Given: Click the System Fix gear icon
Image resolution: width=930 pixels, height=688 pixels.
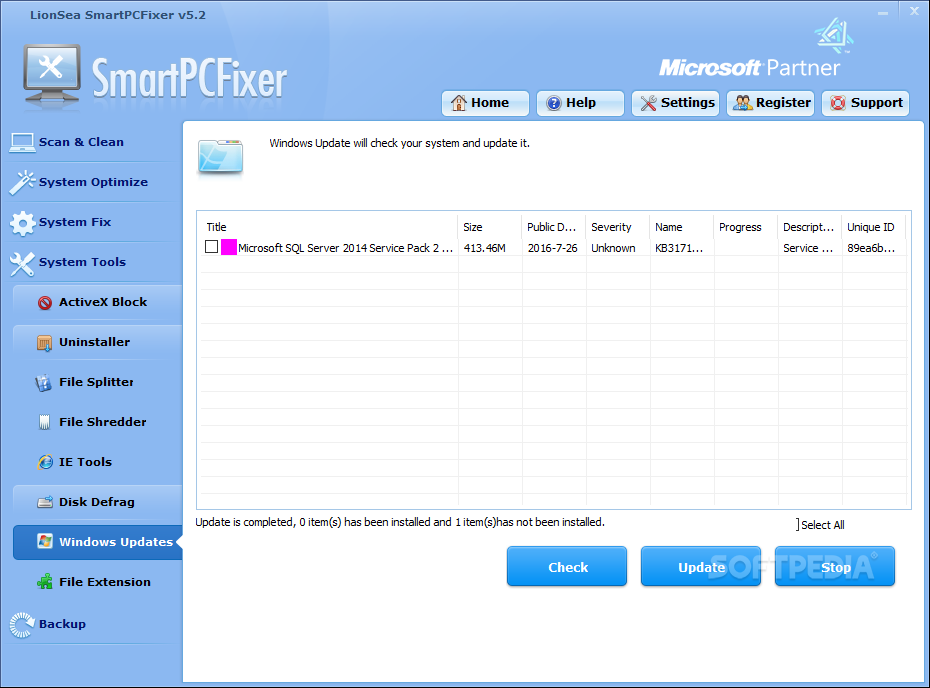Looking at the screenshot, I should [x=23, y=223].
